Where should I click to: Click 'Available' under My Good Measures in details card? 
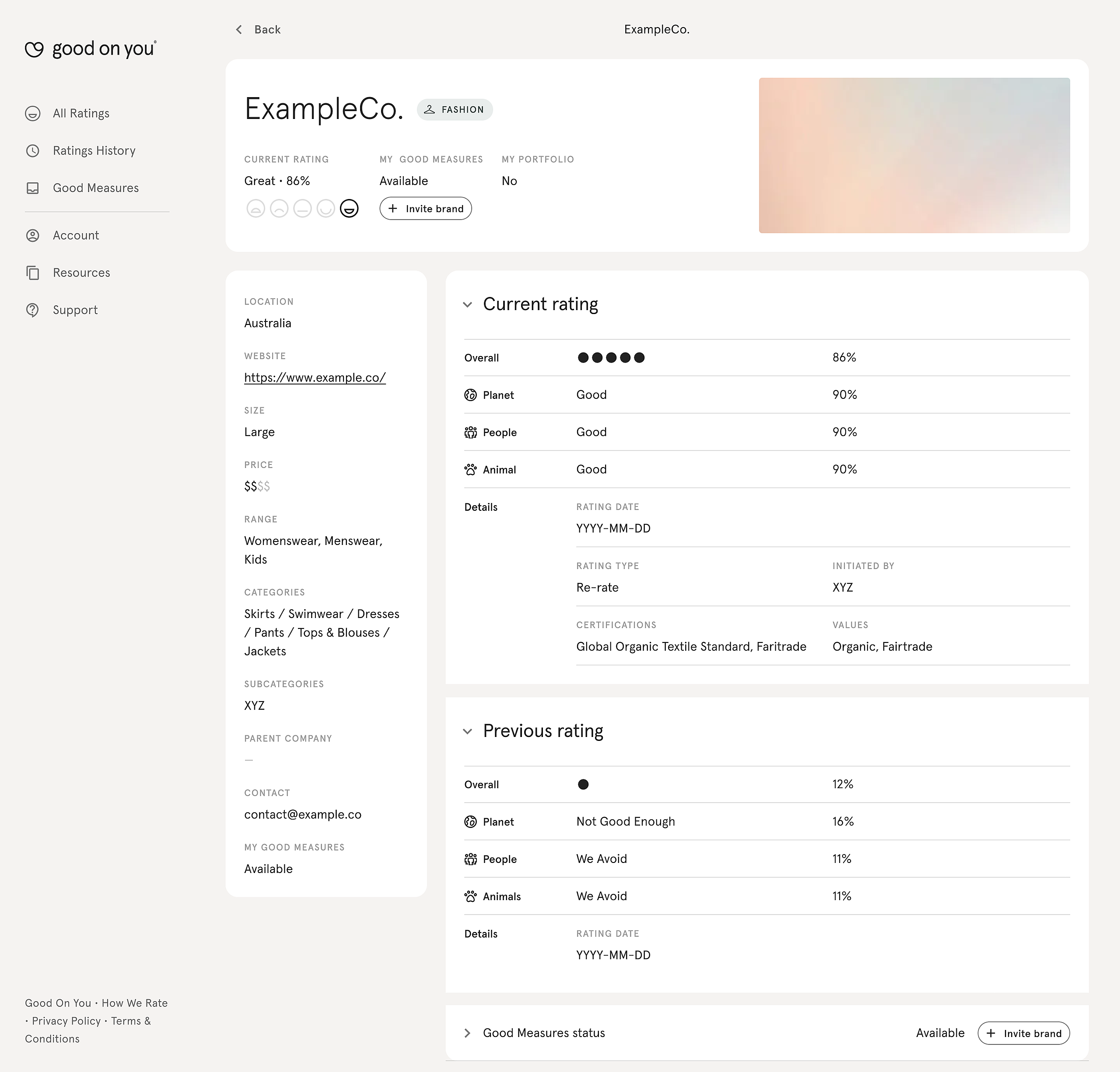[268, 869]
